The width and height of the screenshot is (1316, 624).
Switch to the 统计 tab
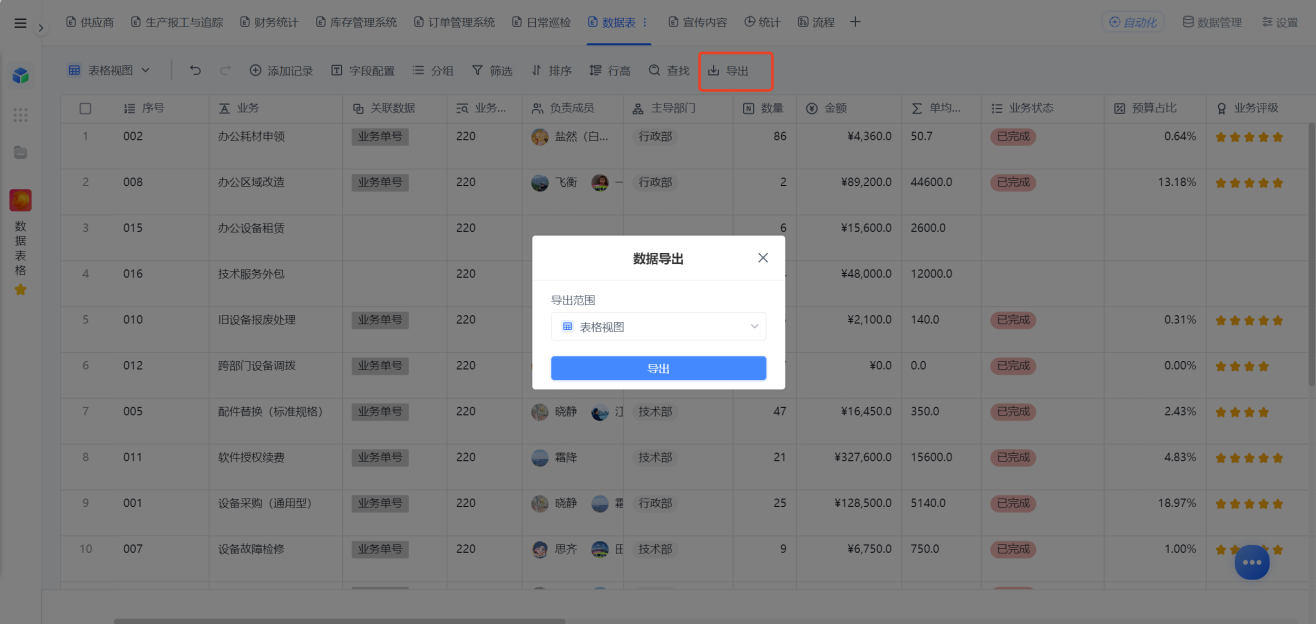click(x=762, y=22)
